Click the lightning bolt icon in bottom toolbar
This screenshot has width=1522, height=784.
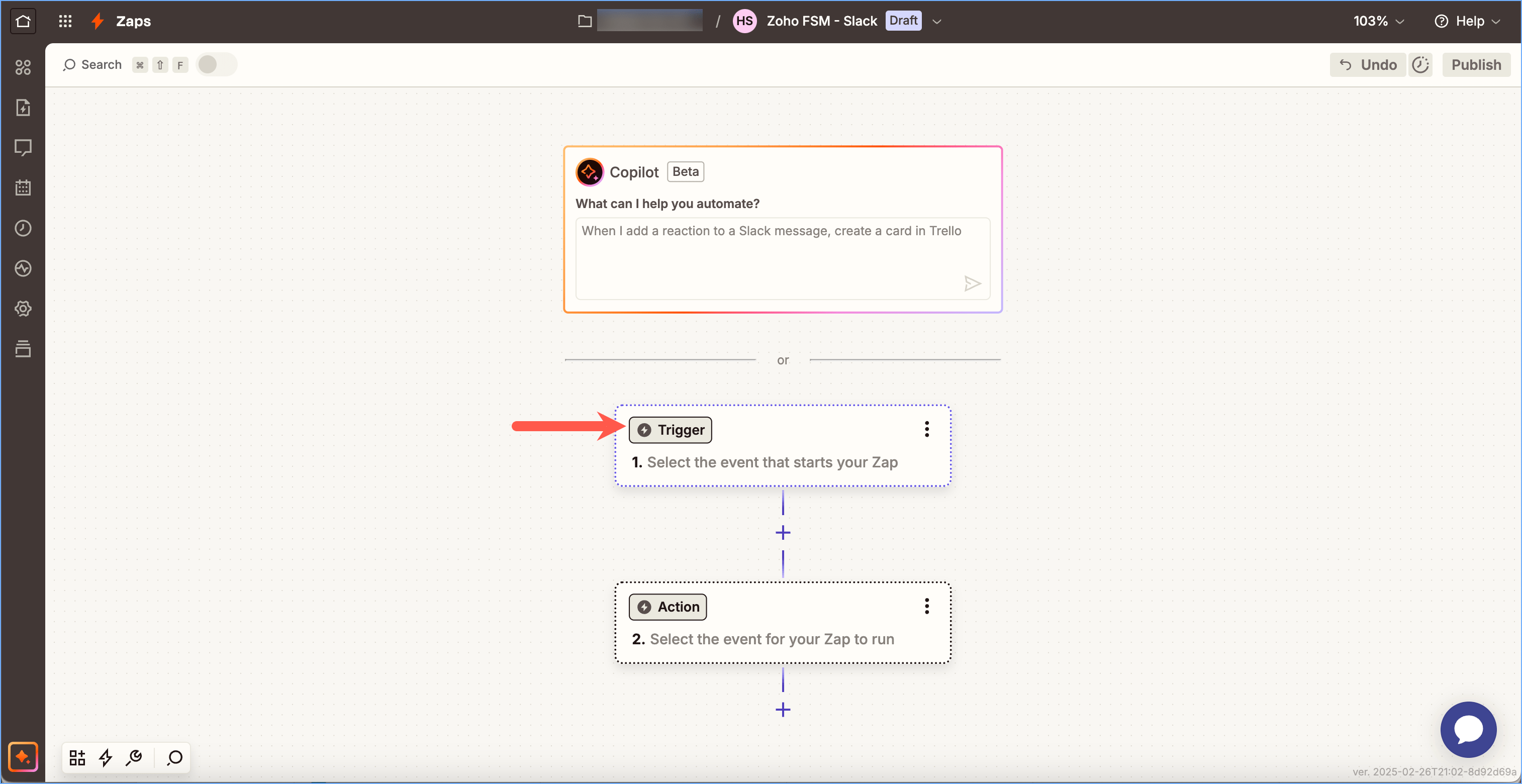pos(106,757)
